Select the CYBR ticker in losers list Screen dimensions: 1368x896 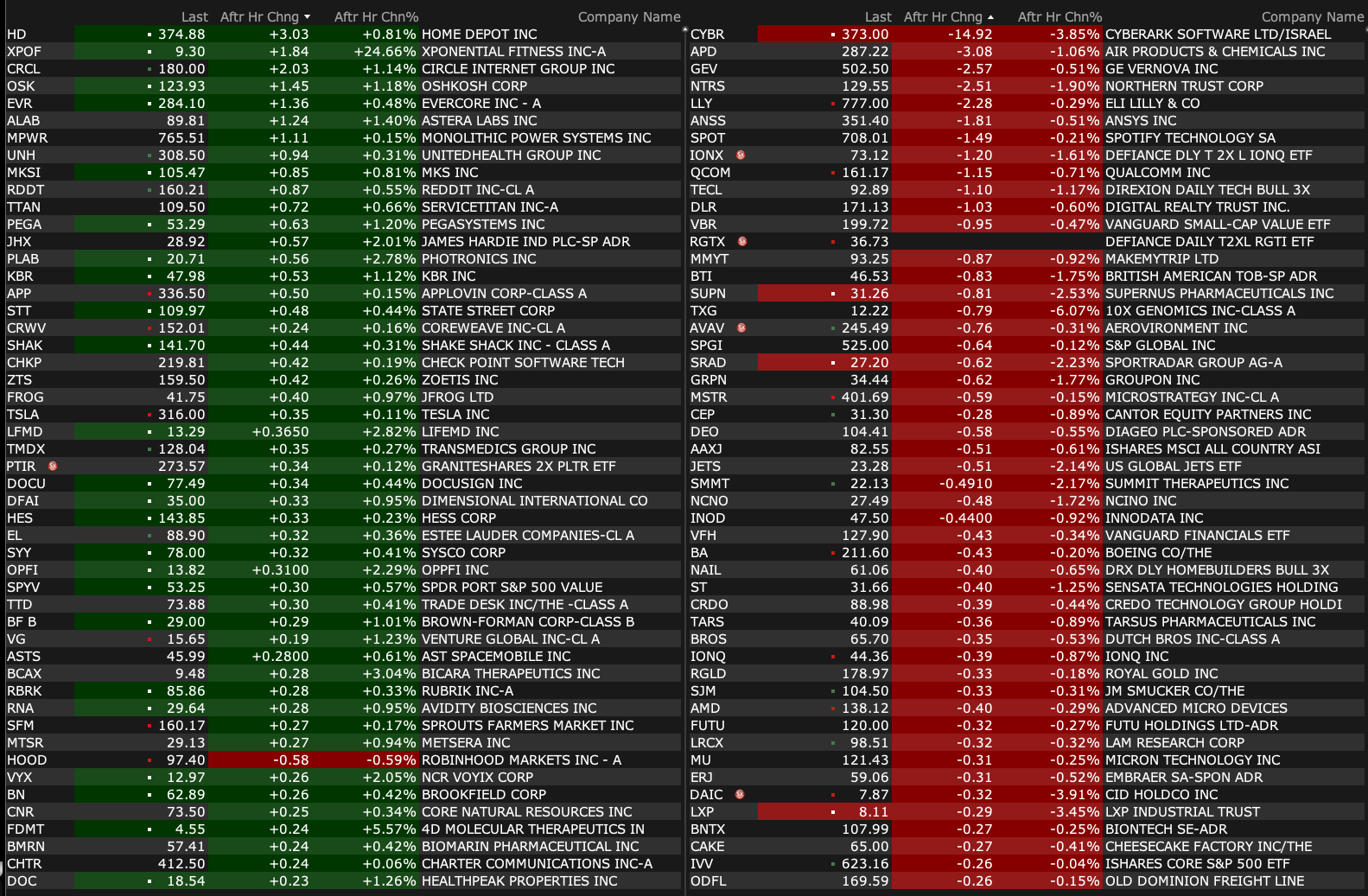coord(707,35)
